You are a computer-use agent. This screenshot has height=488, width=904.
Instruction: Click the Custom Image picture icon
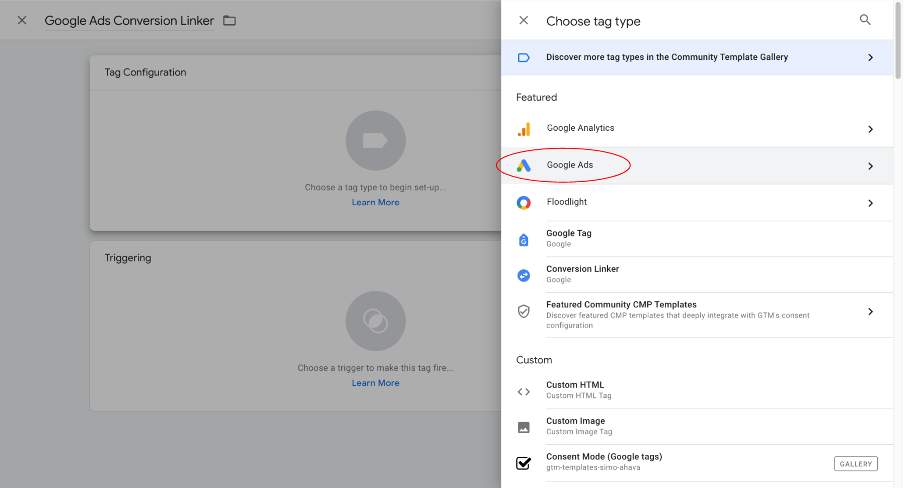[524, 427]
